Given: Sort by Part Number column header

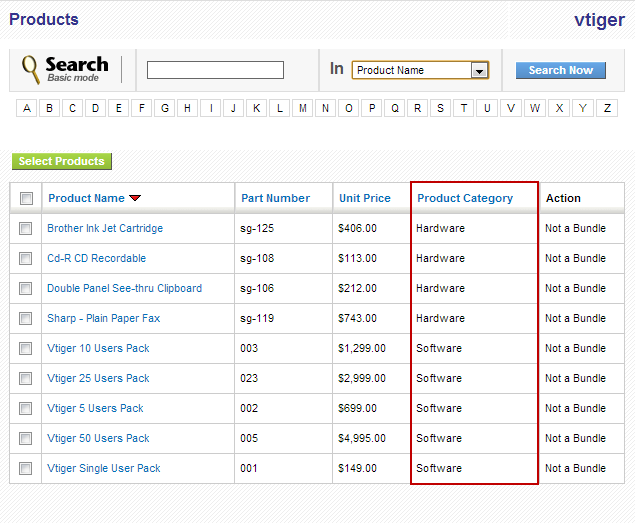Looking at the screenshot, I should tap(275, 198).
